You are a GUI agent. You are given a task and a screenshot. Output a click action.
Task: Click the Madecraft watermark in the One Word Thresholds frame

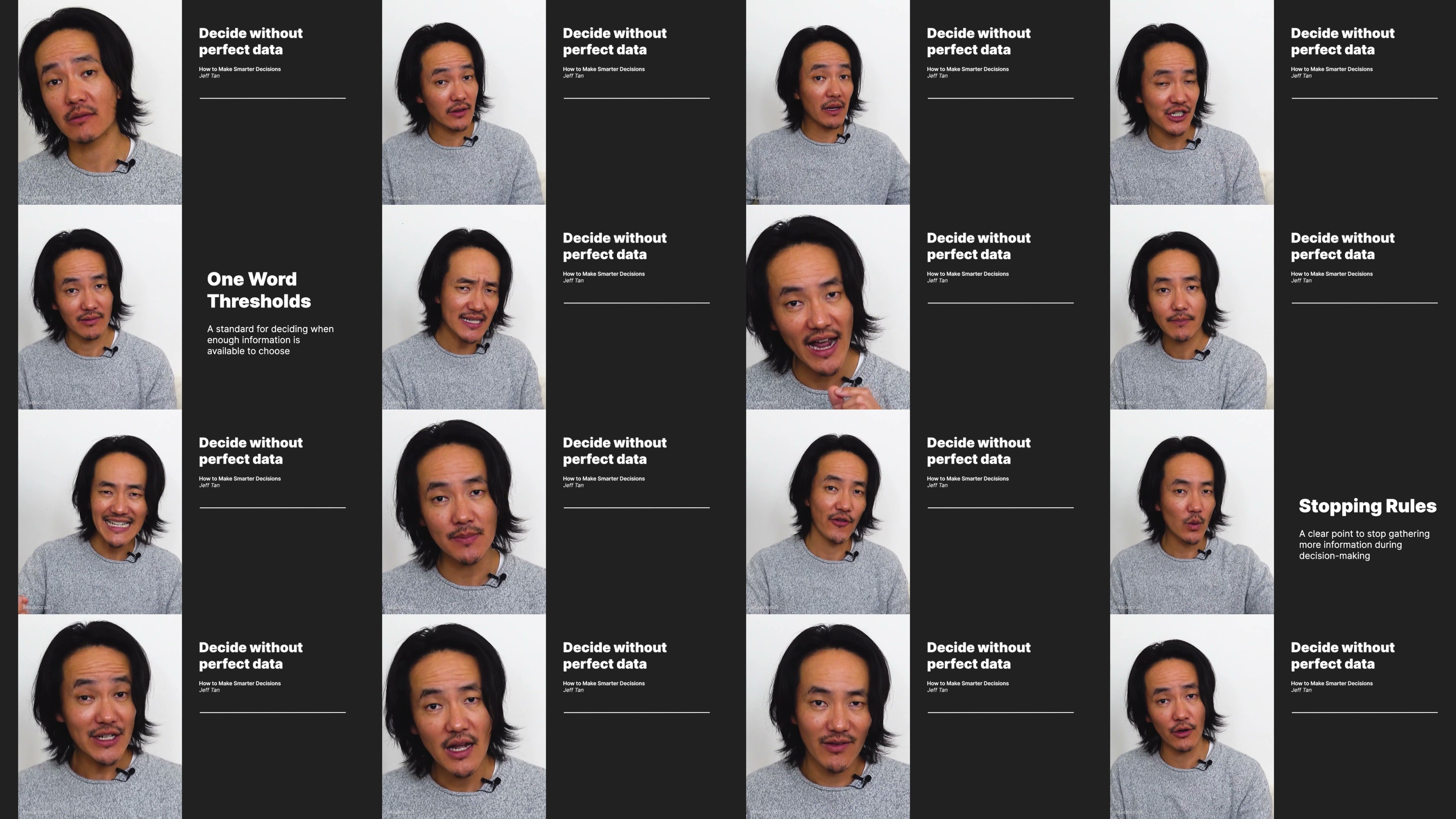pyautogui.click(x=37, y=402)
